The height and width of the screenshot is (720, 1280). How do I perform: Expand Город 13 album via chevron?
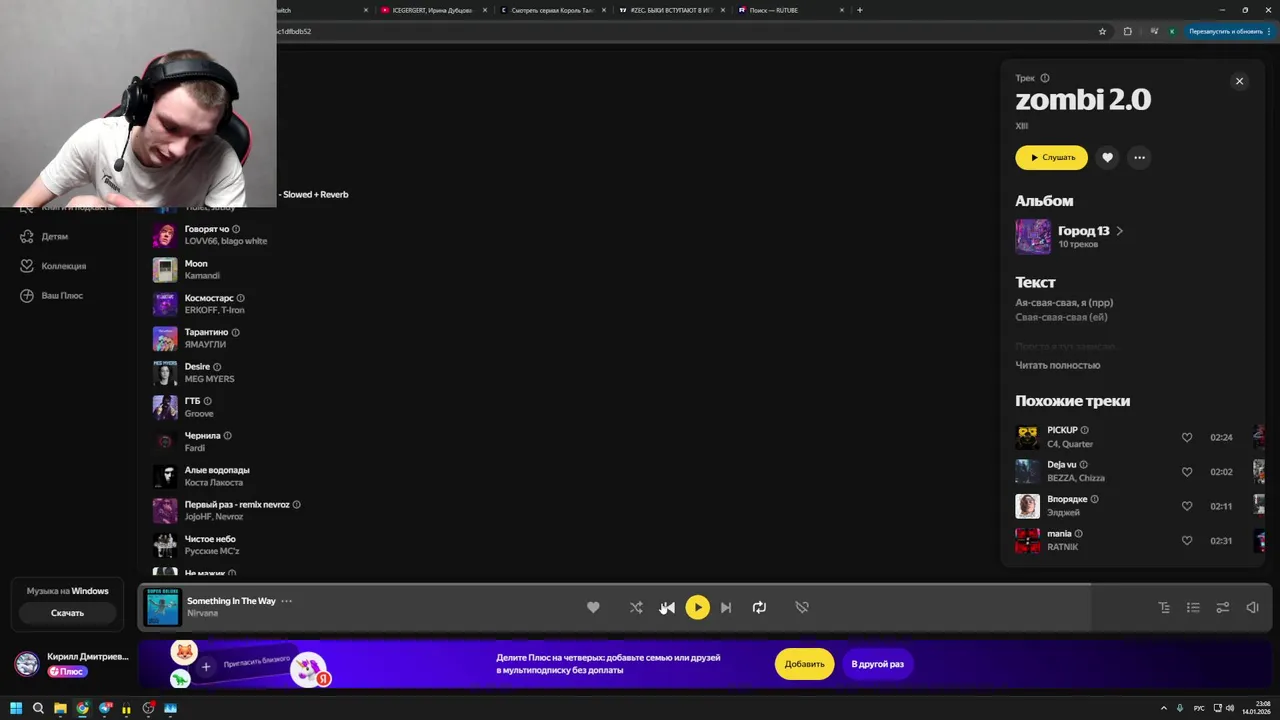pyautogui.click(x=1119, y=231)
